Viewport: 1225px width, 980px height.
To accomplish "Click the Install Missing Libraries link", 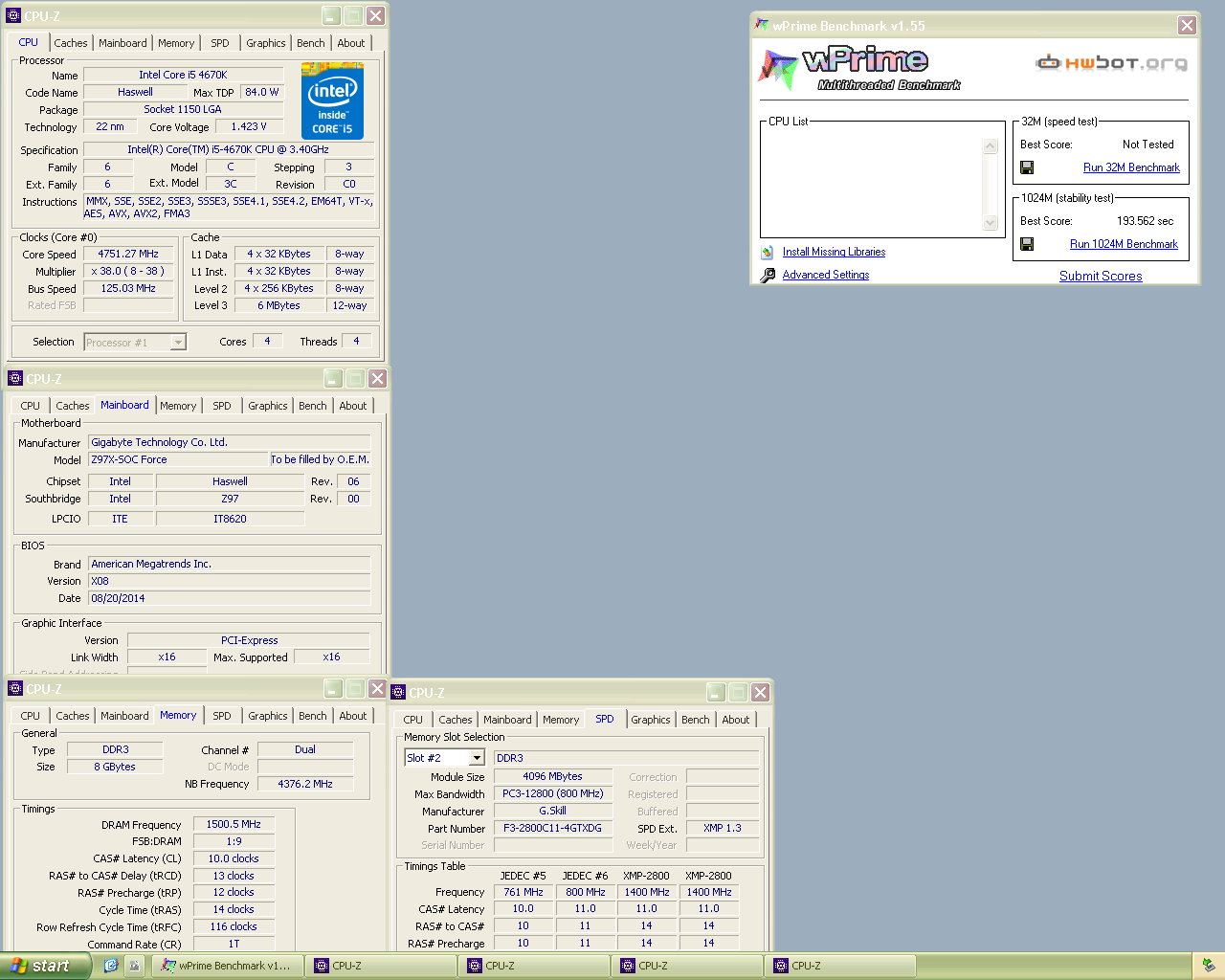I will tap(834, 253).
